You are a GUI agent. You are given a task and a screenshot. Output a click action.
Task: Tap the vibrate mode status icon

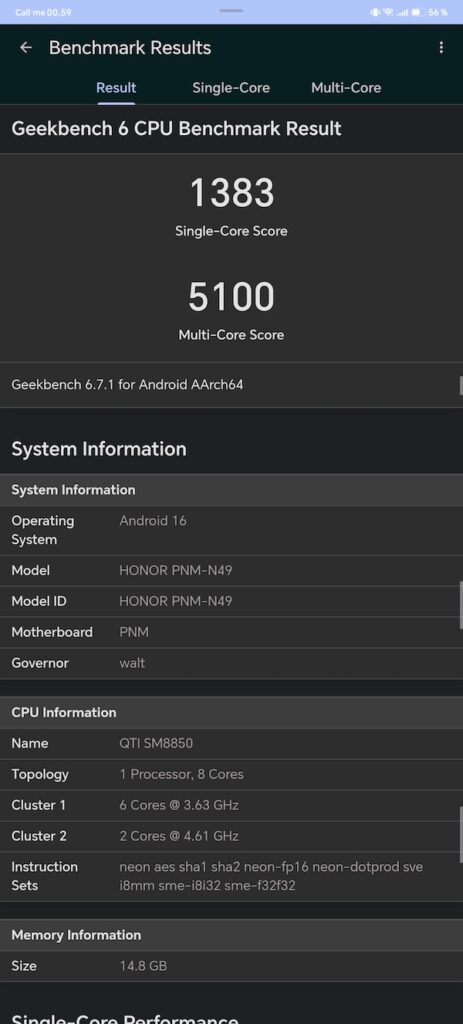pyautogui.click(x=375, y=12)
